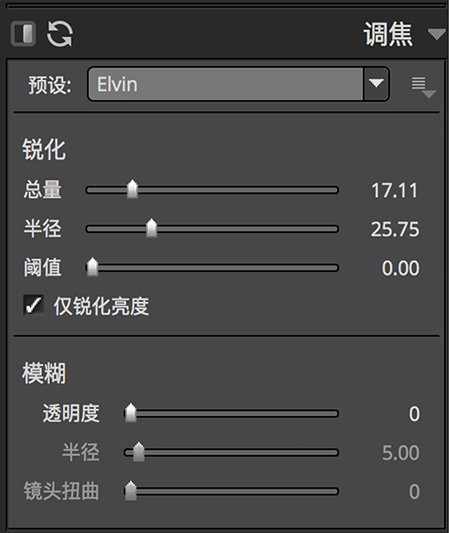Click the sharpen 半径 slider handle
Screen dimensions: 449x533
[152, 228]
